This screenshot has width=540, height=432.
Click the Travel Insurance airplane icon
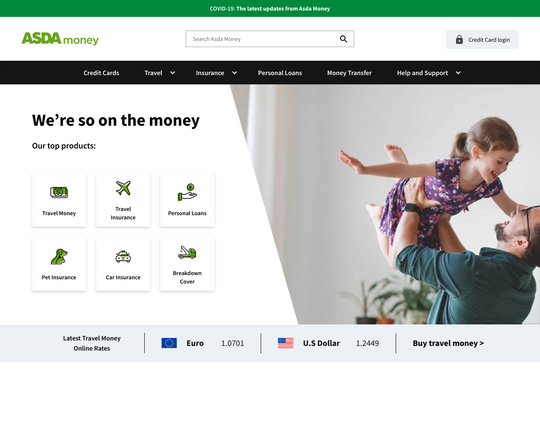[x=123, y=188]
